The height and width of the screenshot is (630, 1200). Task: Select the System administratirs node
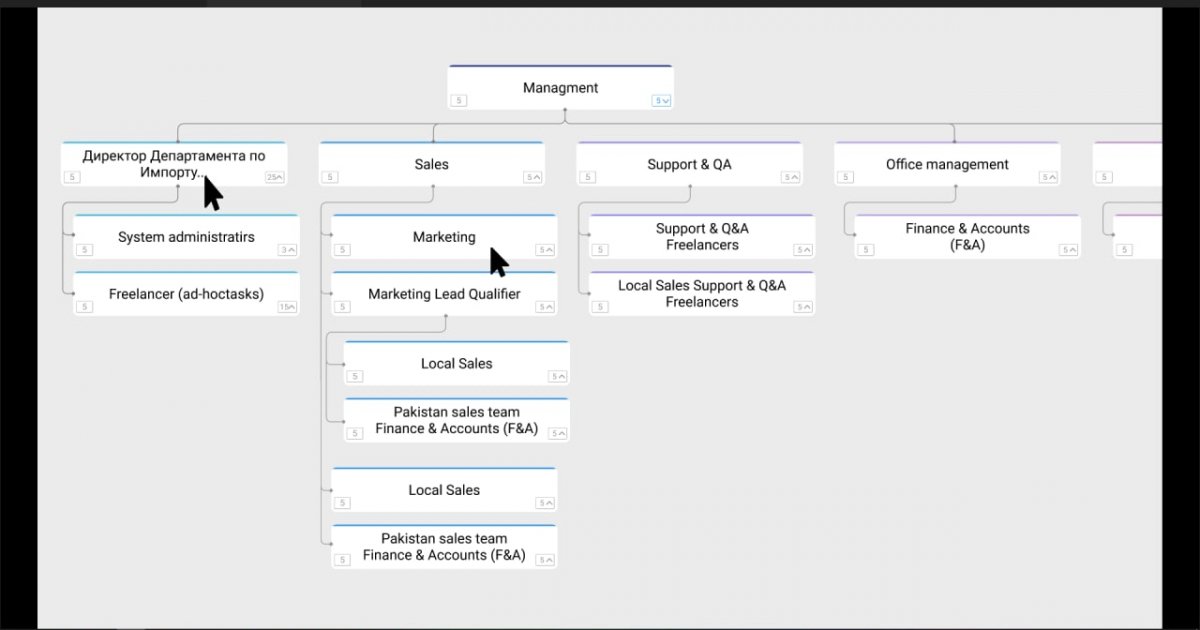click(186, 237)
